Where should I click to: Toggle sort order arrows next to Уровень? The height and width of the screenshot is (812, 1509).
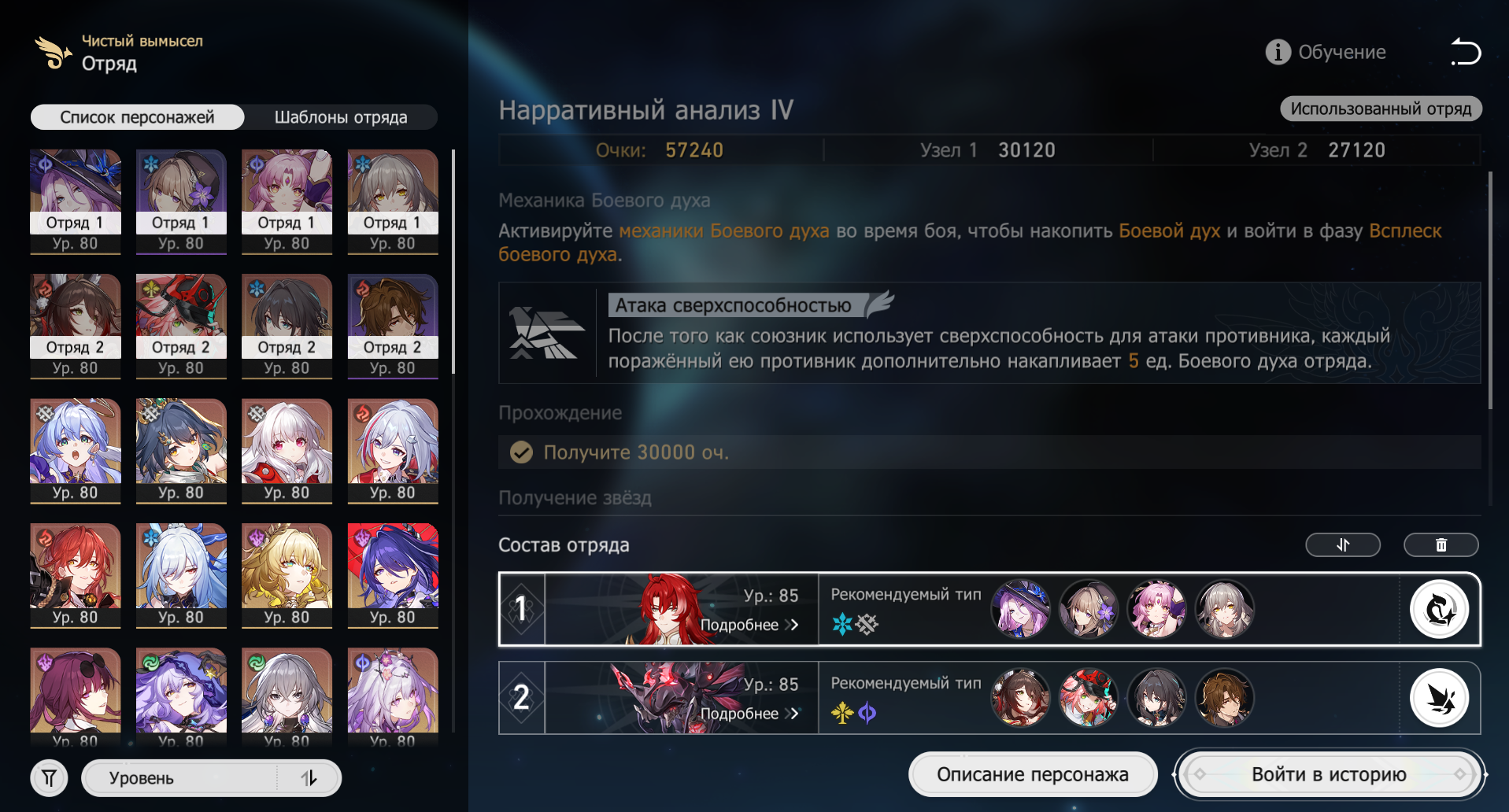click(309, 778)
